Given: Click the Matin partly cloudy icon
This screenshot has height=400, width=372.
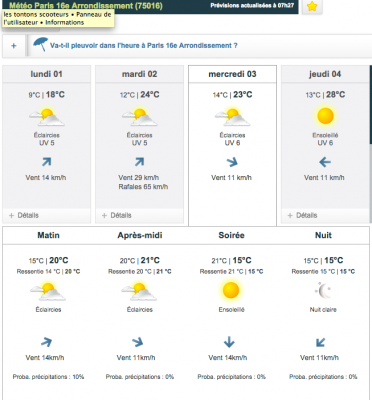Looking at the screenshot, I should point(48,291).
